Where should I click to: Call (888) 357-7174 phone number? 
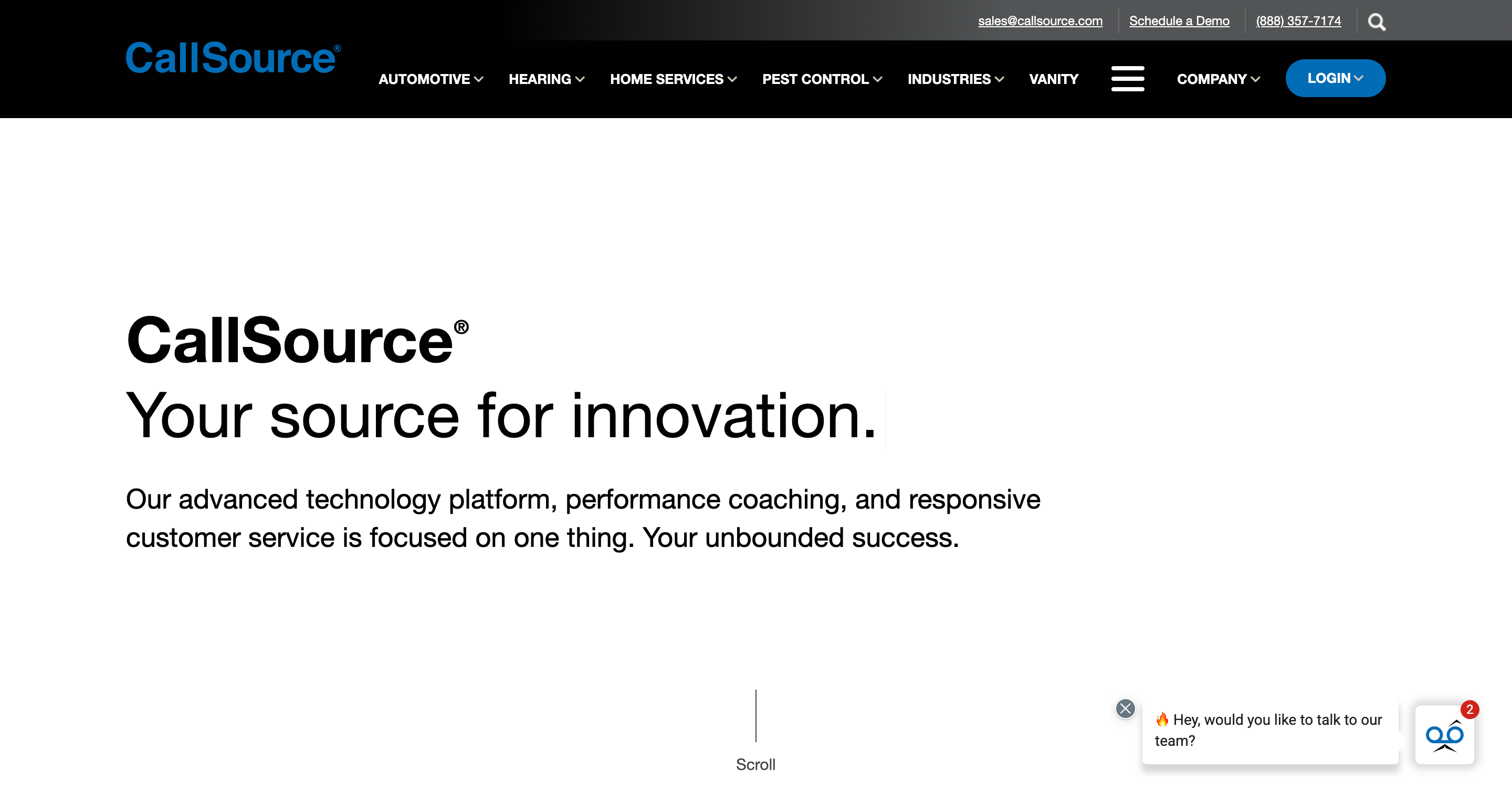click(x=1299, y=21)
